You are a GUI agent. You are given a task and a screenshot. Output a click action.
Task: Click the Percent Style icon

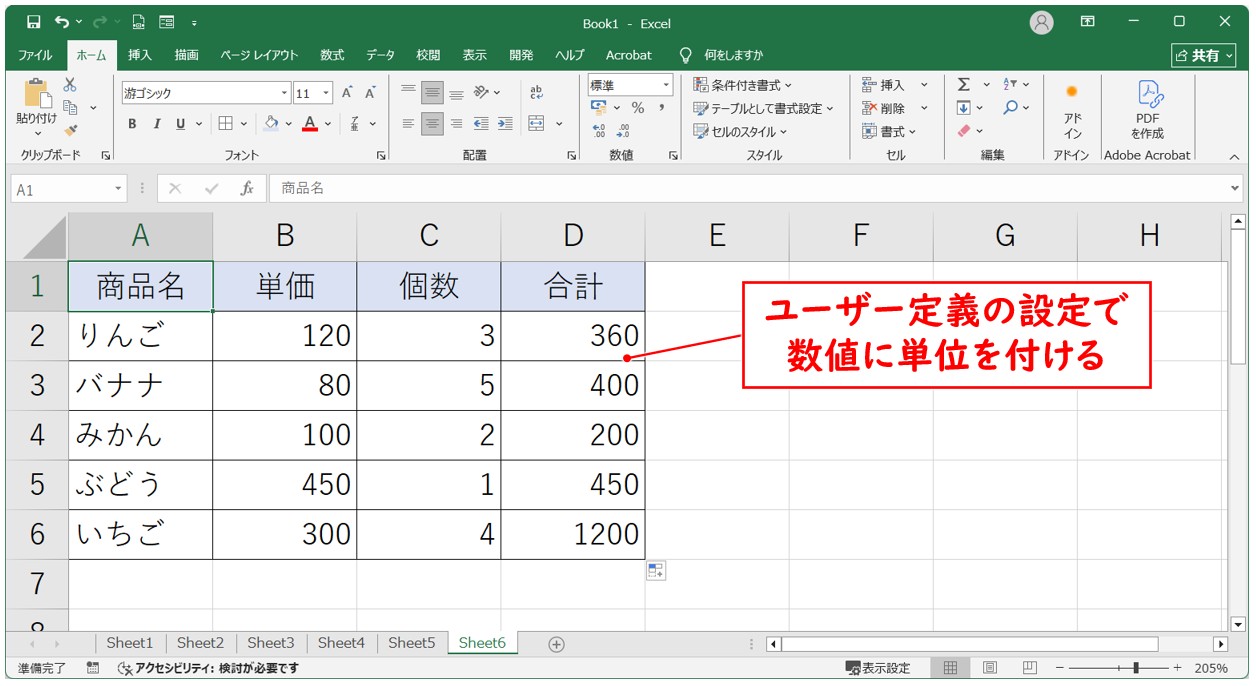[637, 108]
